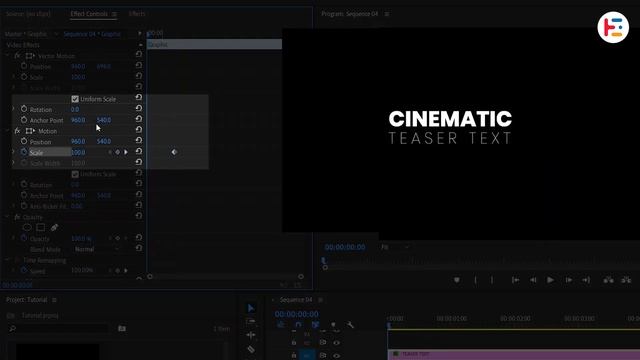Uncheck Uniform Scale under Motion
The width and height of the screenshot is (640, 360).
click(75, 174)
